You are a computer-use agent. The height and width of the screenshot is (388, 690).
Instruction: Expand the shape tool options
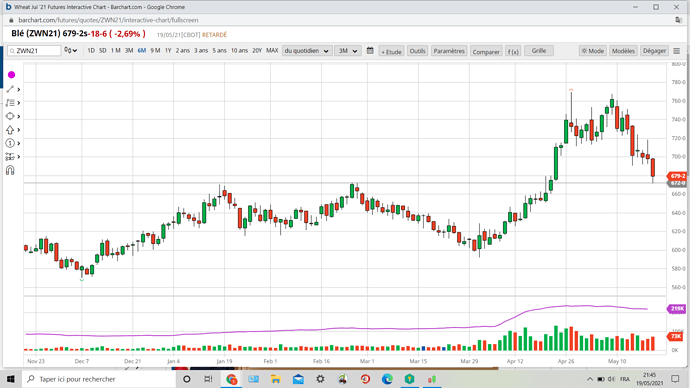[18, 117]
